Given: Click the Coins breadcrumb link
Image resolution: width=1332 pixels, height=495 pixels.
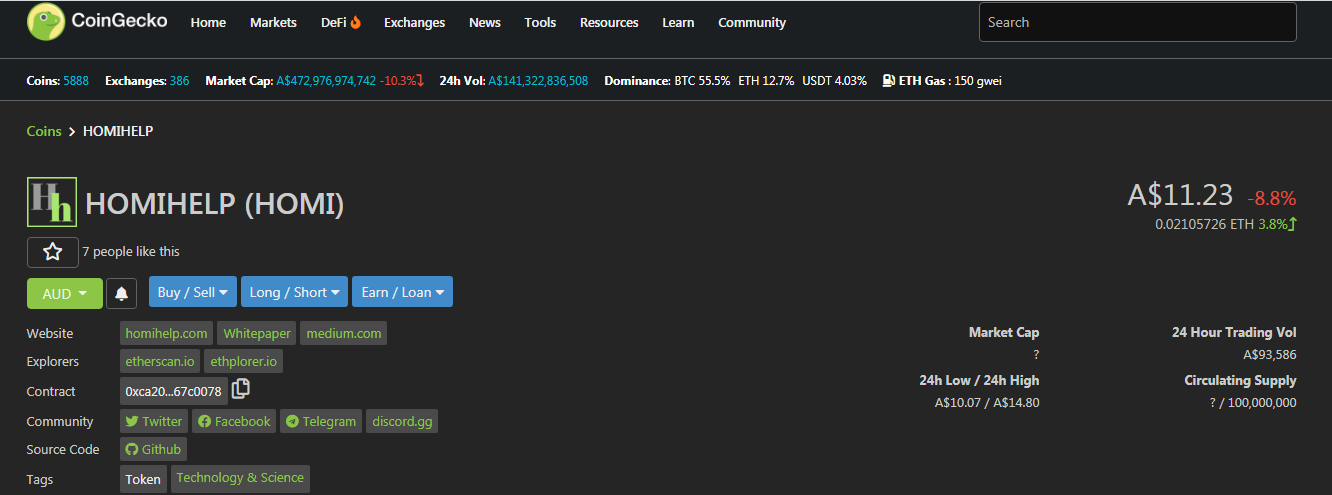Looking at the screenshot, I should pyautogui.click(x=44, y=131).
